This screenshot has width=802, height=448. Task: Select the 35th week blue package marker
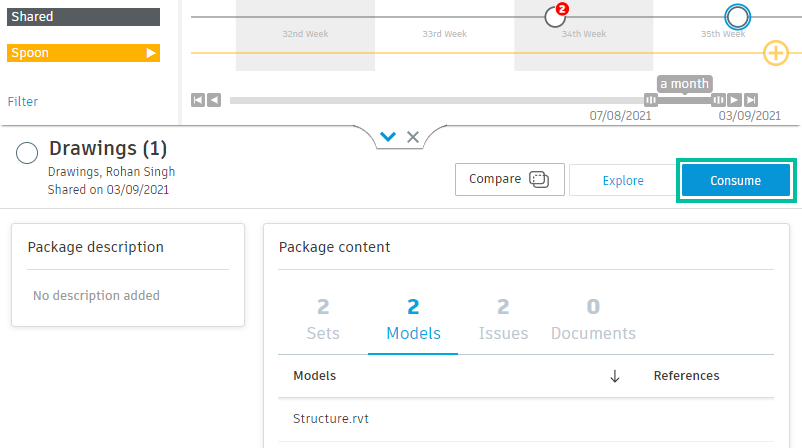(737, 17)
